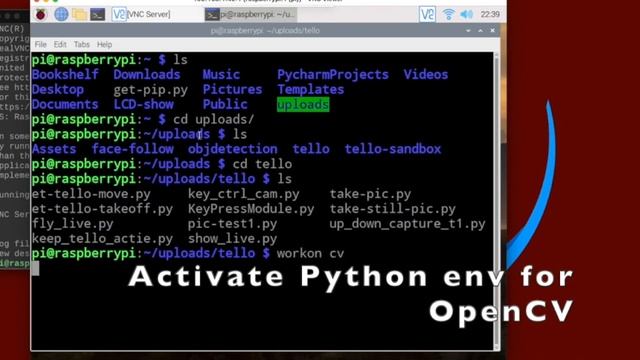Click the Downloads directory name
This screenshot has width=640, height=360.
pyautogui.click(x=147, y=75)
